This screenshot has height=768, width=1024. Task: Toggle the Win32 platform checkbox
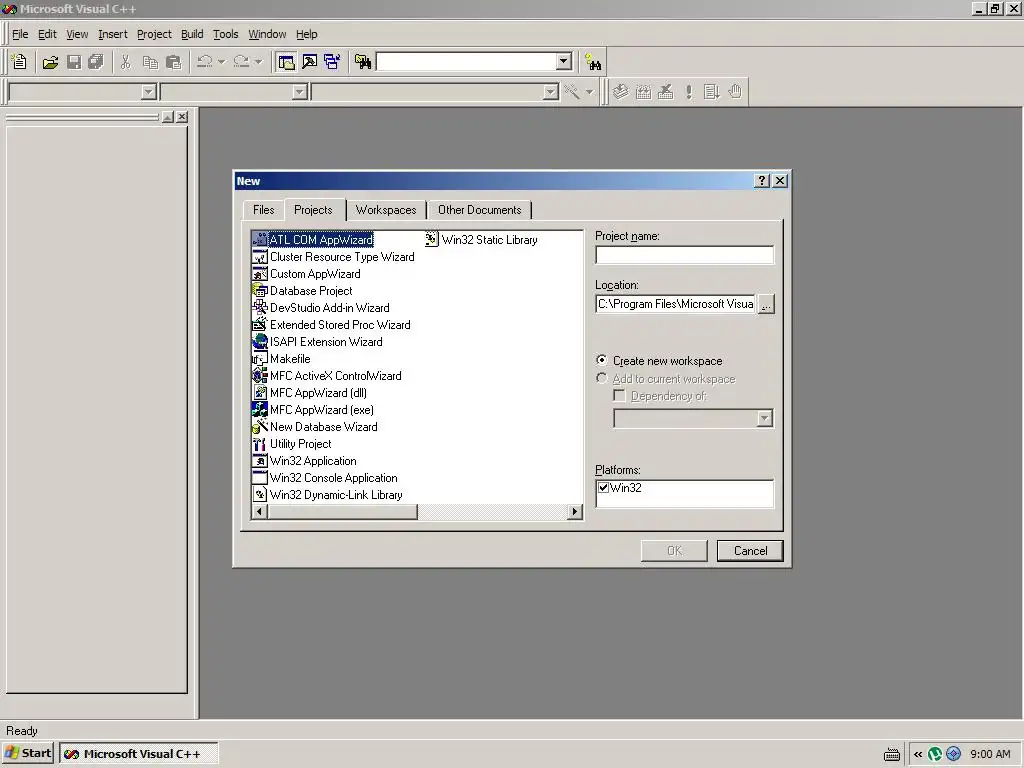pos(603,487)
